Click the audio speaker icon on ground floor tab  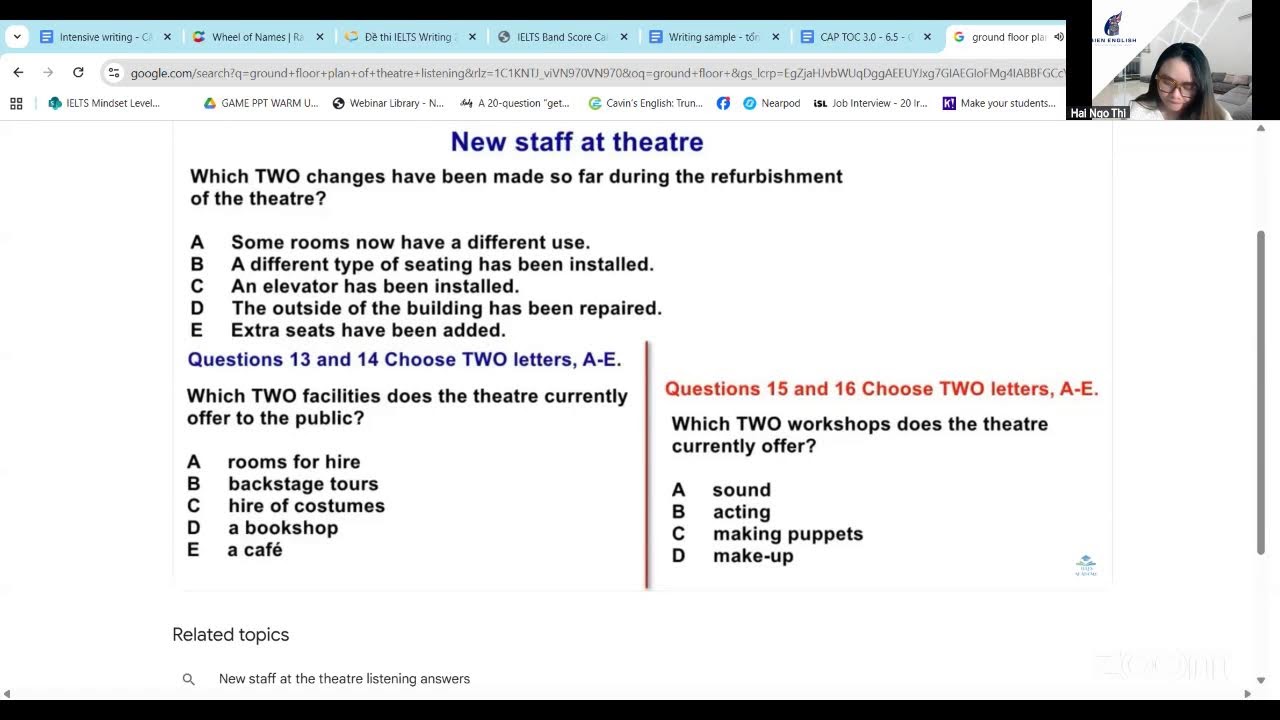[x=1058, y=37]
